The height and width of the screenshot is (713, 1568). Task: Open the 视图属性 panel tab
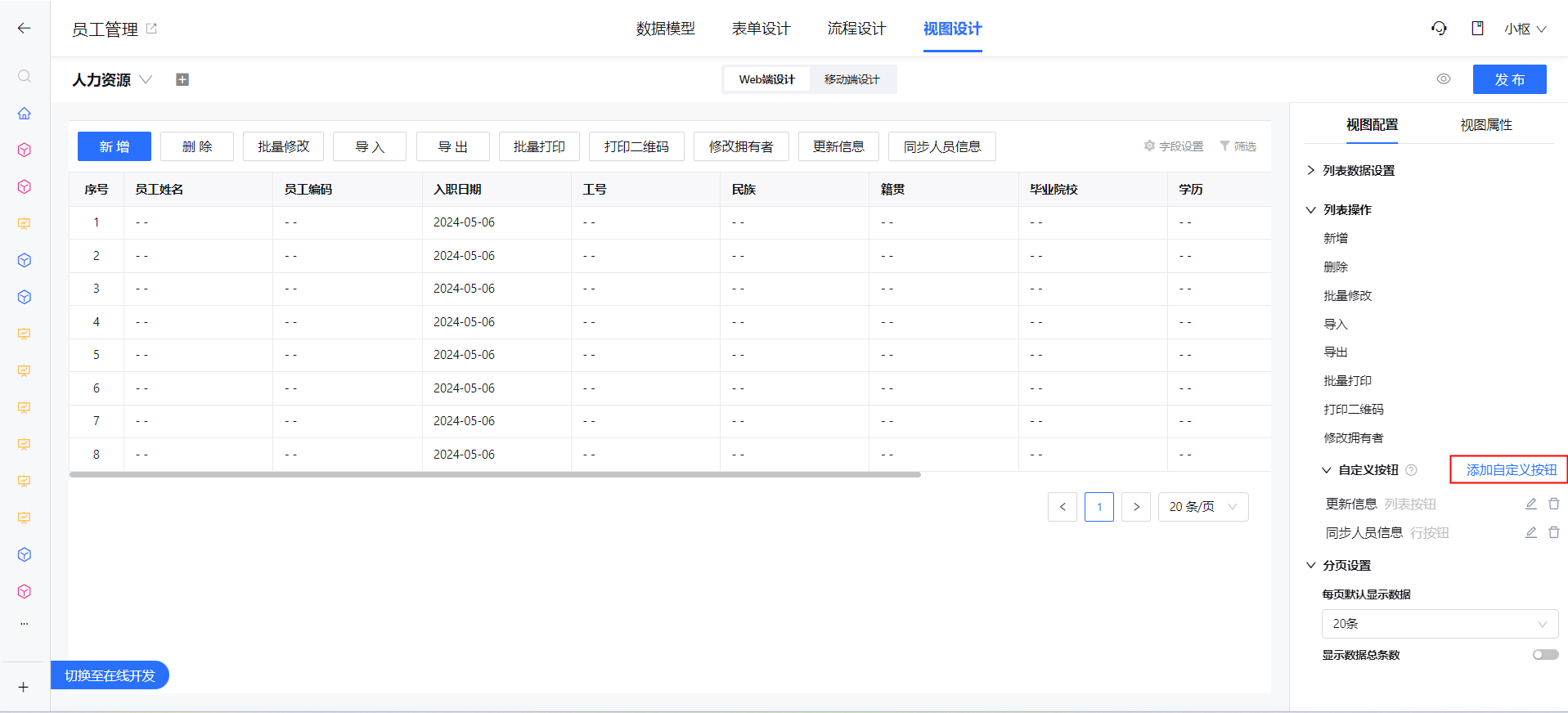point(1486,125)
